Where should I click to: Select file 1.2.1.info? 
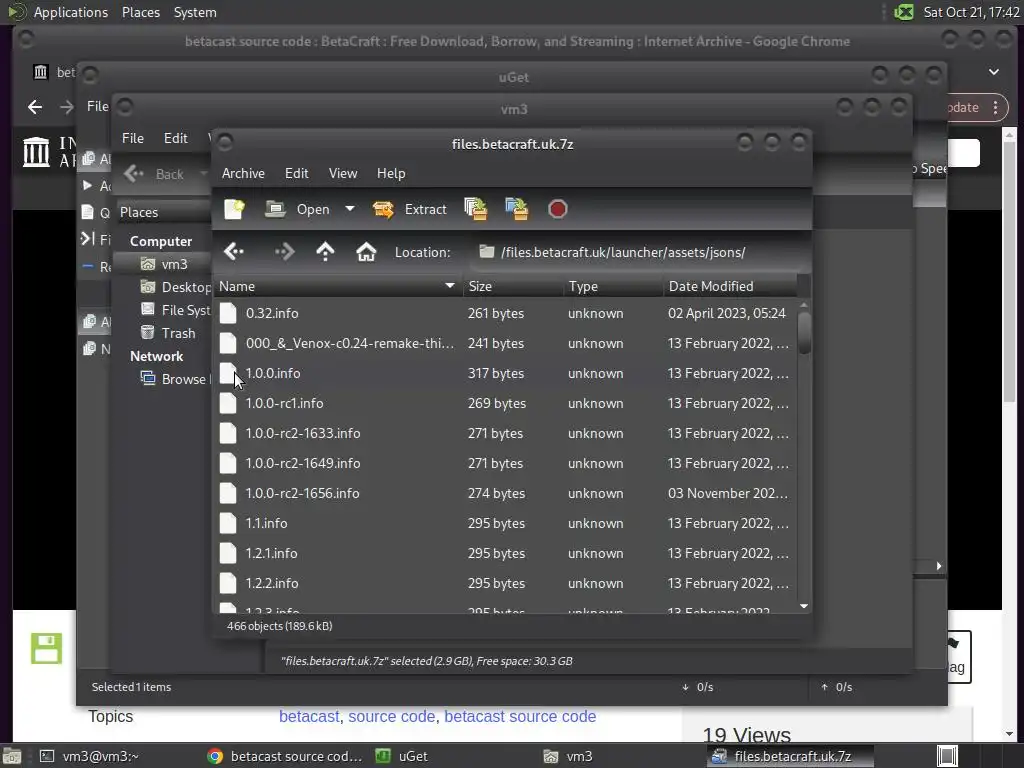click(x=506, y=554)
